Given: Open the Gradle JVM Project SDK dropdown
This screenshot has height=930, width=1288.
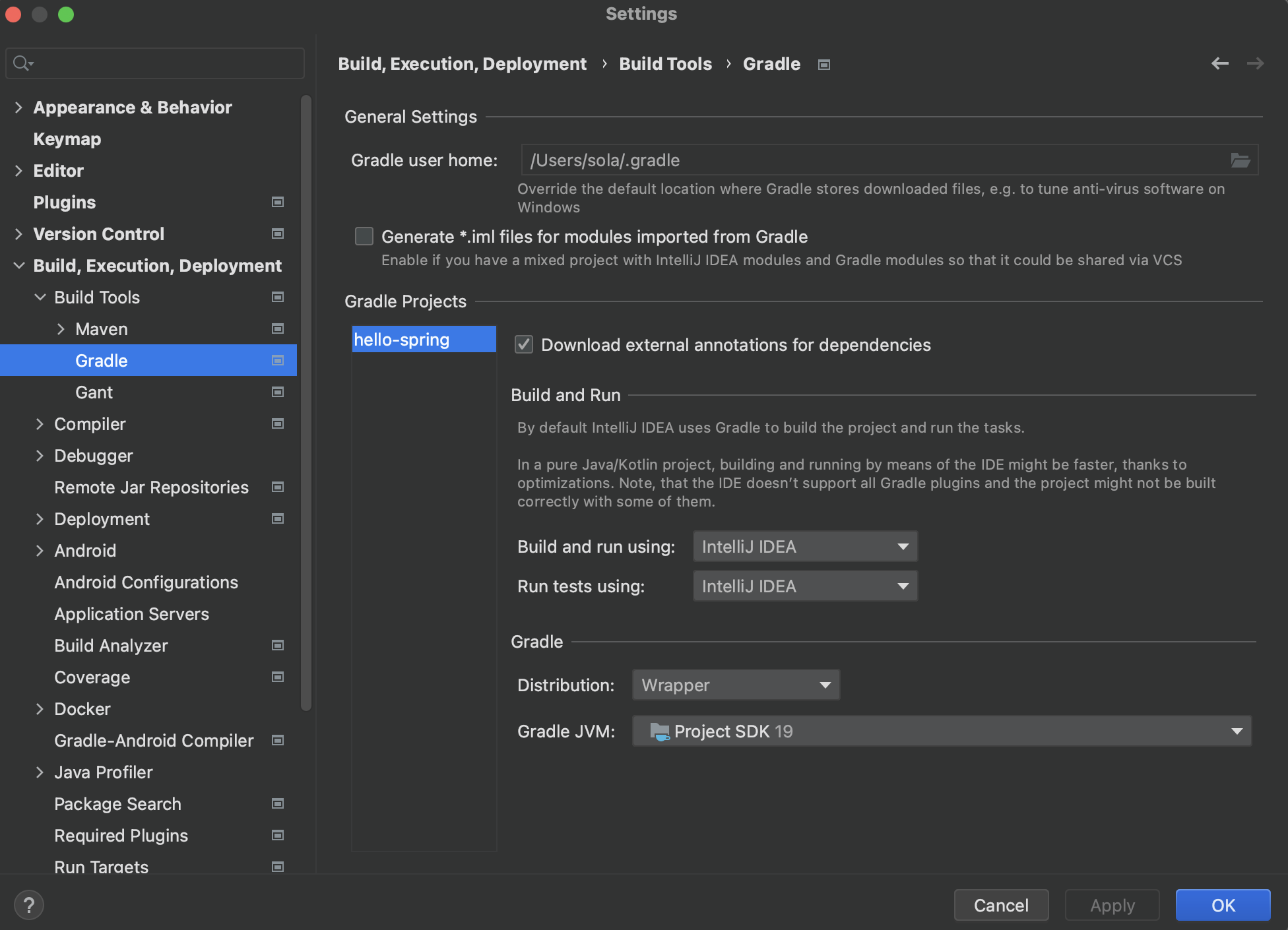Looking at the screenshot, I should [x=941, y=731].
